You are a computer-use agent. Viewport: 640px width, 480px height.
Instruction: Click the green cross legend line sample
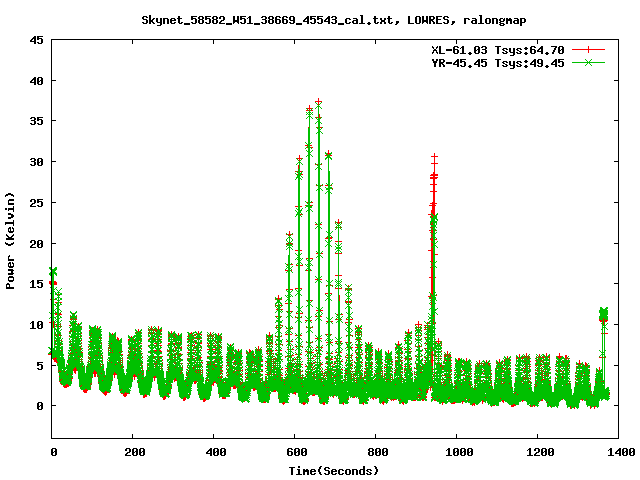coord(588,63)
